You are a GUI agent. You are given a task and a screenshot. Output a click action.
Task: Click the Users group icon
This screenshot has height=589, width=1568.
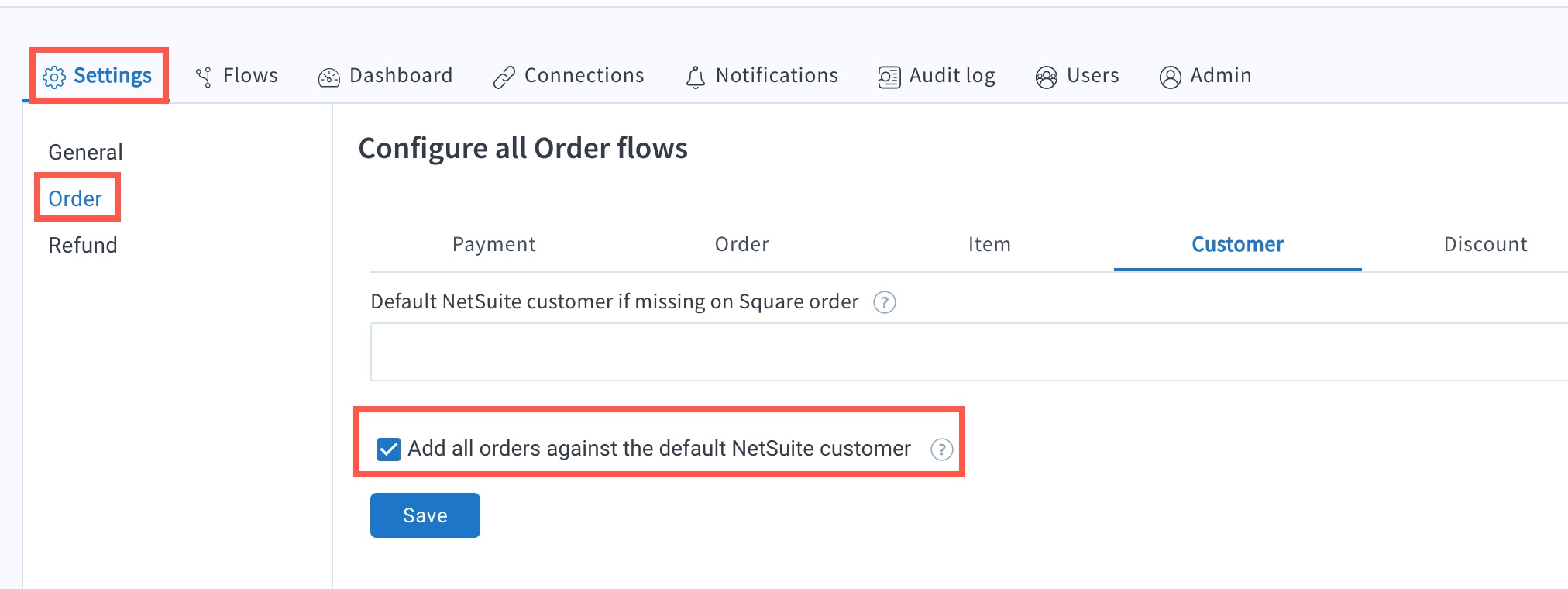pyautogui.click(x=1047, y=77)
